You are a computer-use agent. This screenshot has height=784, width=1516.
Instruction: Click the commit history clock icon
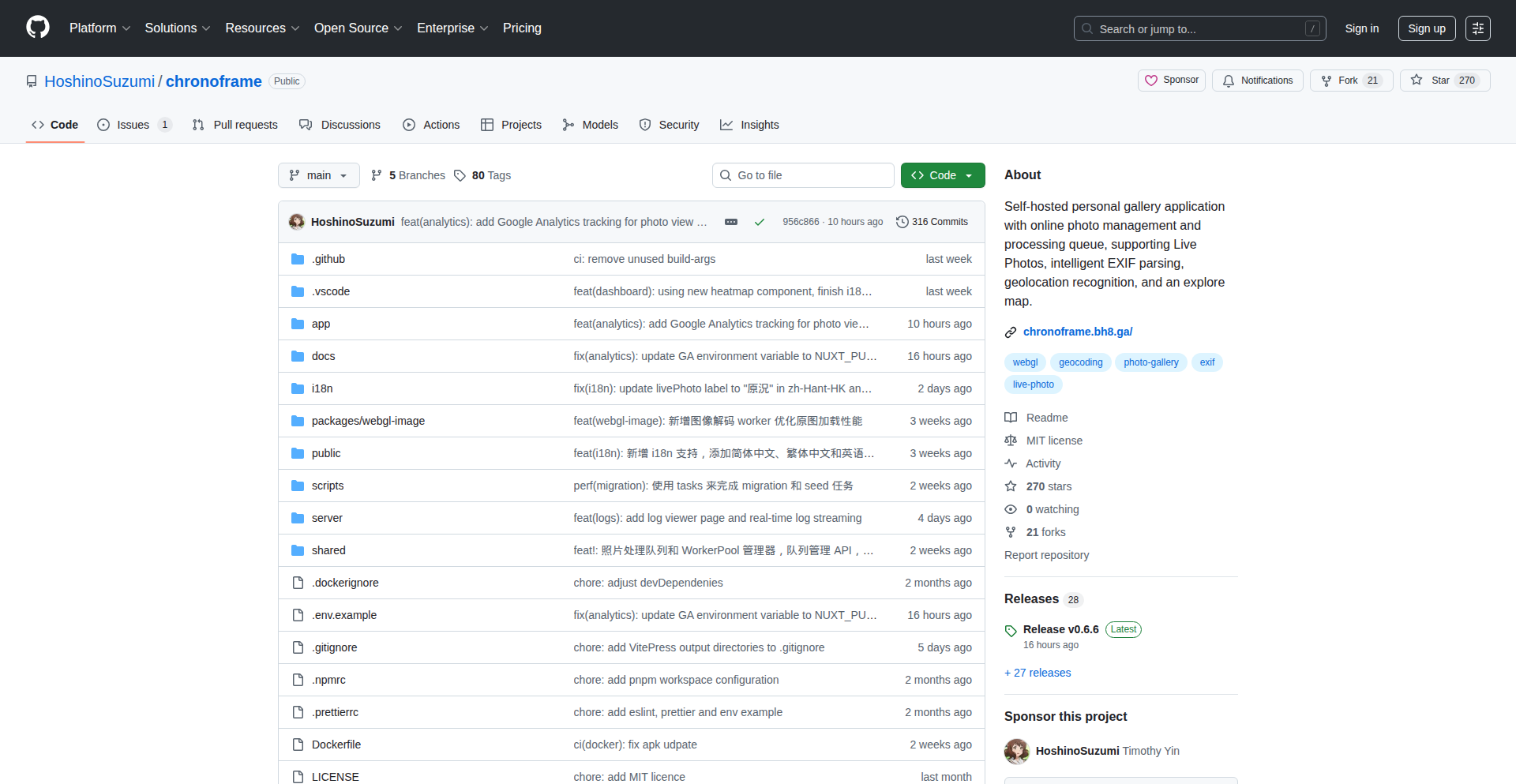[902, 222]
